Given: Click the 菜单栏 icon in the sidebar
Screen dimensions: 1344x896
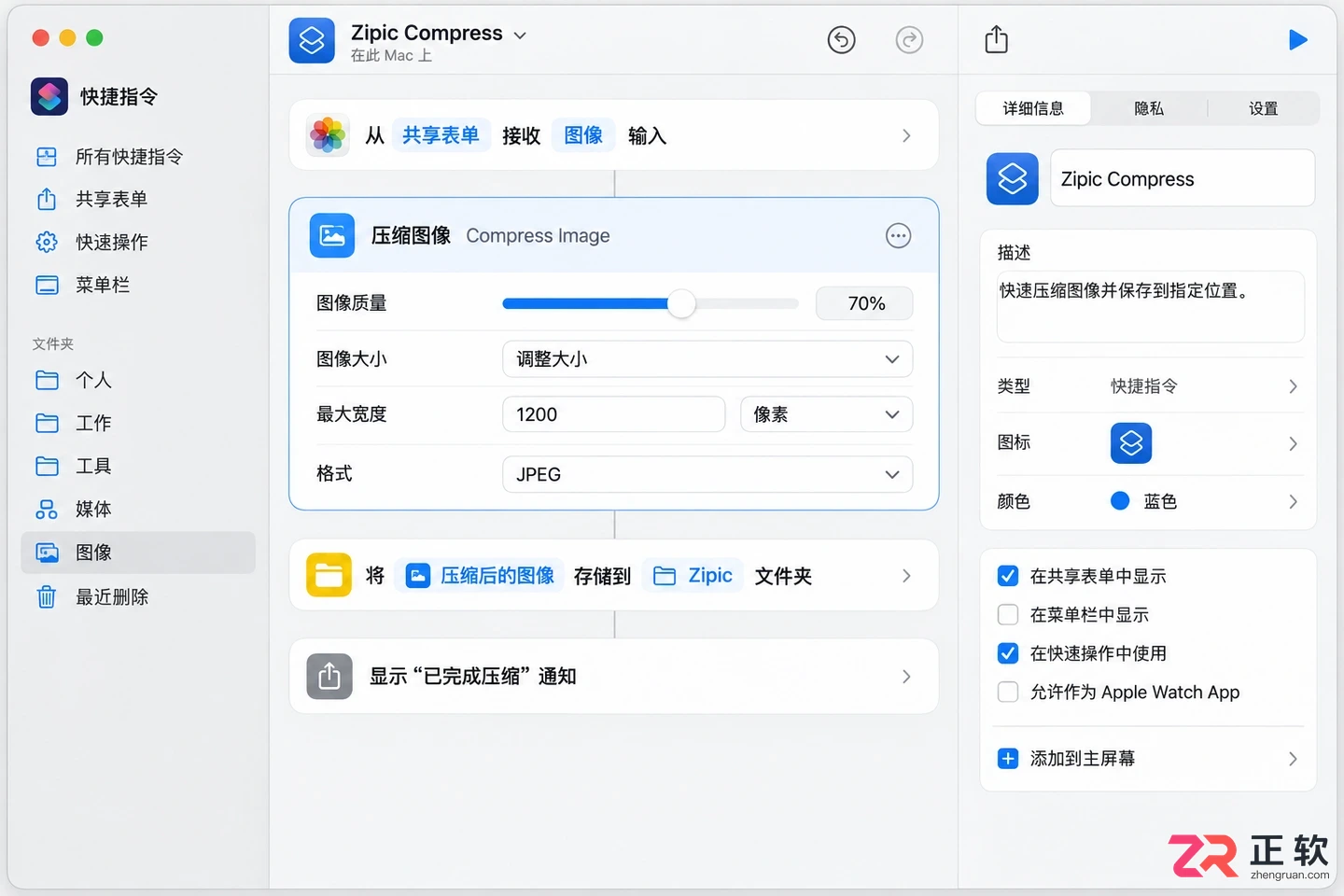Looking at the screenshot, I should click(47, 285).
